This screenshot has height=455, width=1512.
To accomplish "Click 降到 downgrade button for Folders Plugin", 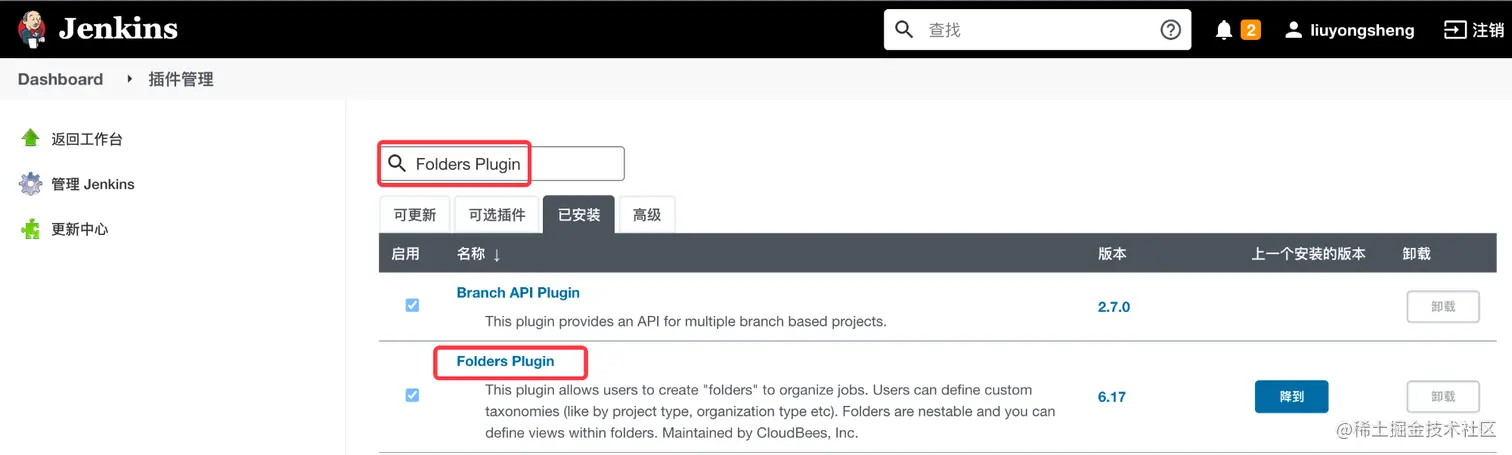I will (1292, 396).
